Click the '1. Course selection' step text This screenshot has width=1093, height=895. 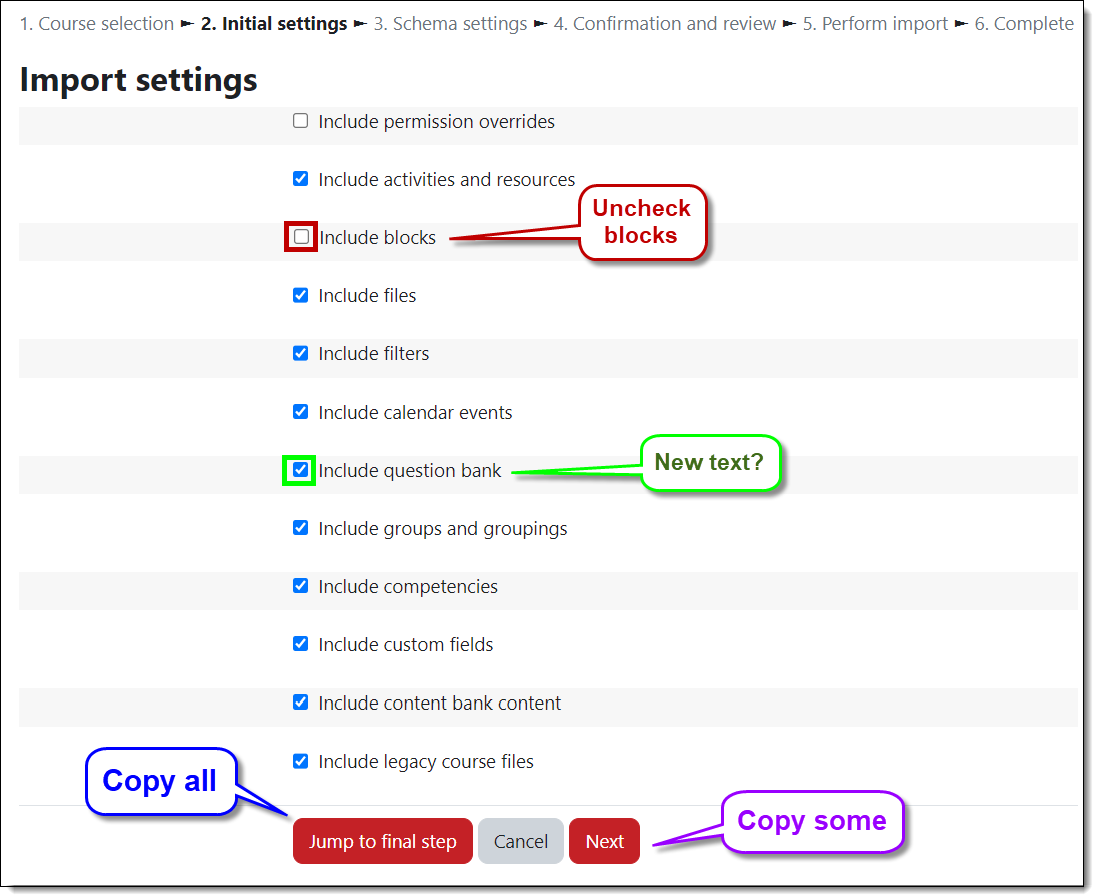97,24
